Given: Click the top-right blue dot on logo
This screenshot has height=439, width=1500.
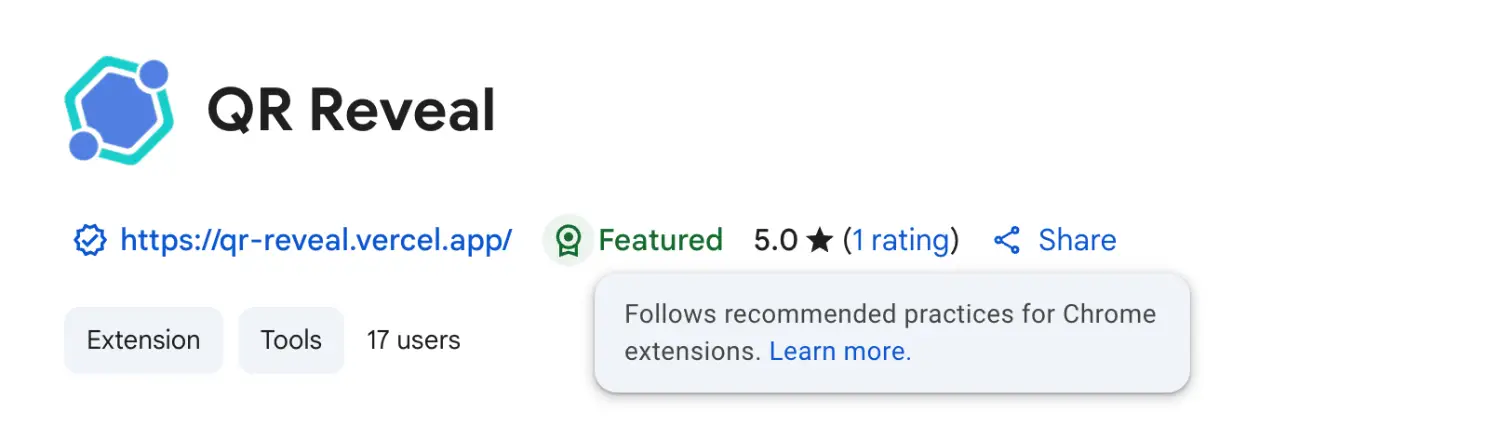Looking at the screenshot, I should click(x=153, y=75).
